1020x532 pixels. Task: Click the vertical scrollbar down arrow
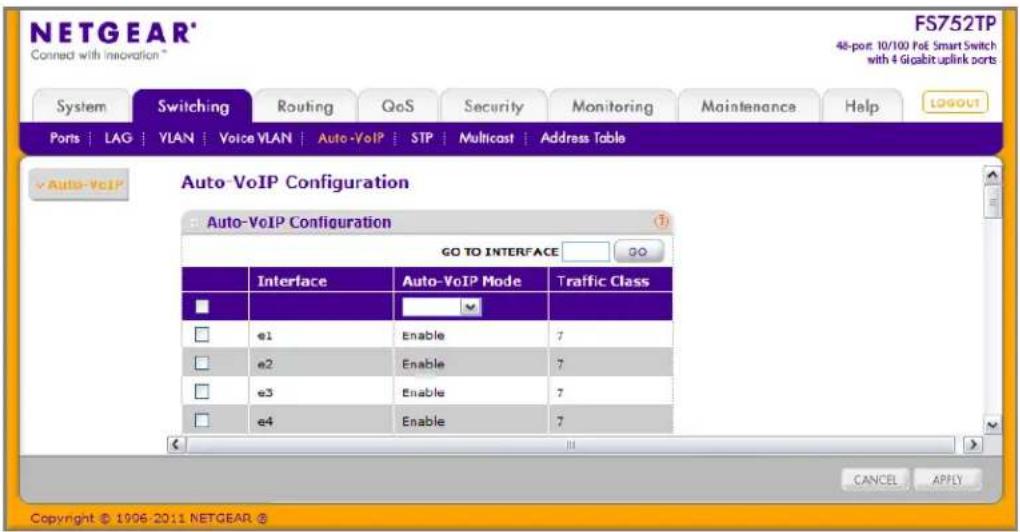point(992,425)
